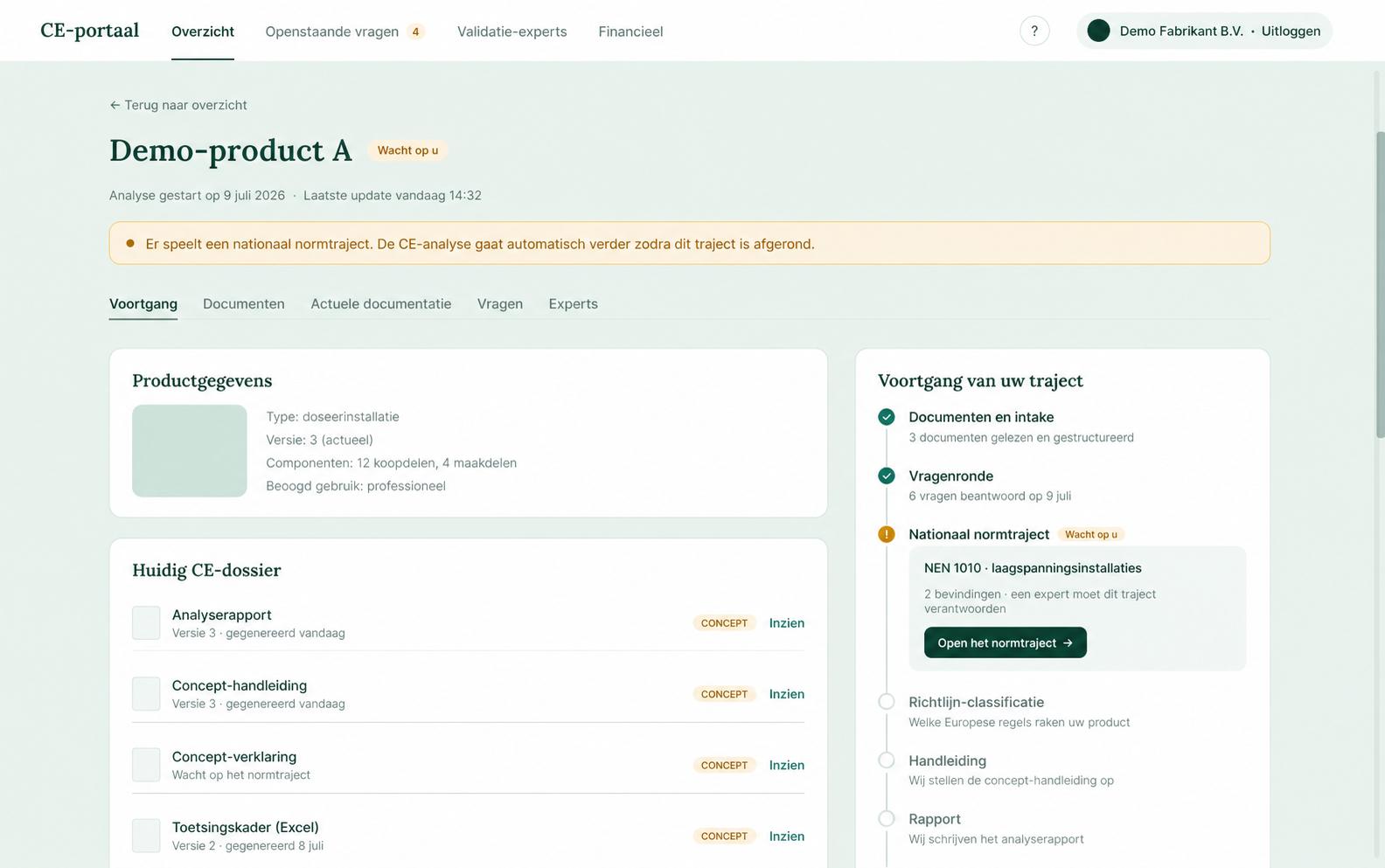Click the Demo Fabrikant B.V. avatar circle
Image resolution: width=1385 pixels, height=868 pixels.
1098,31
